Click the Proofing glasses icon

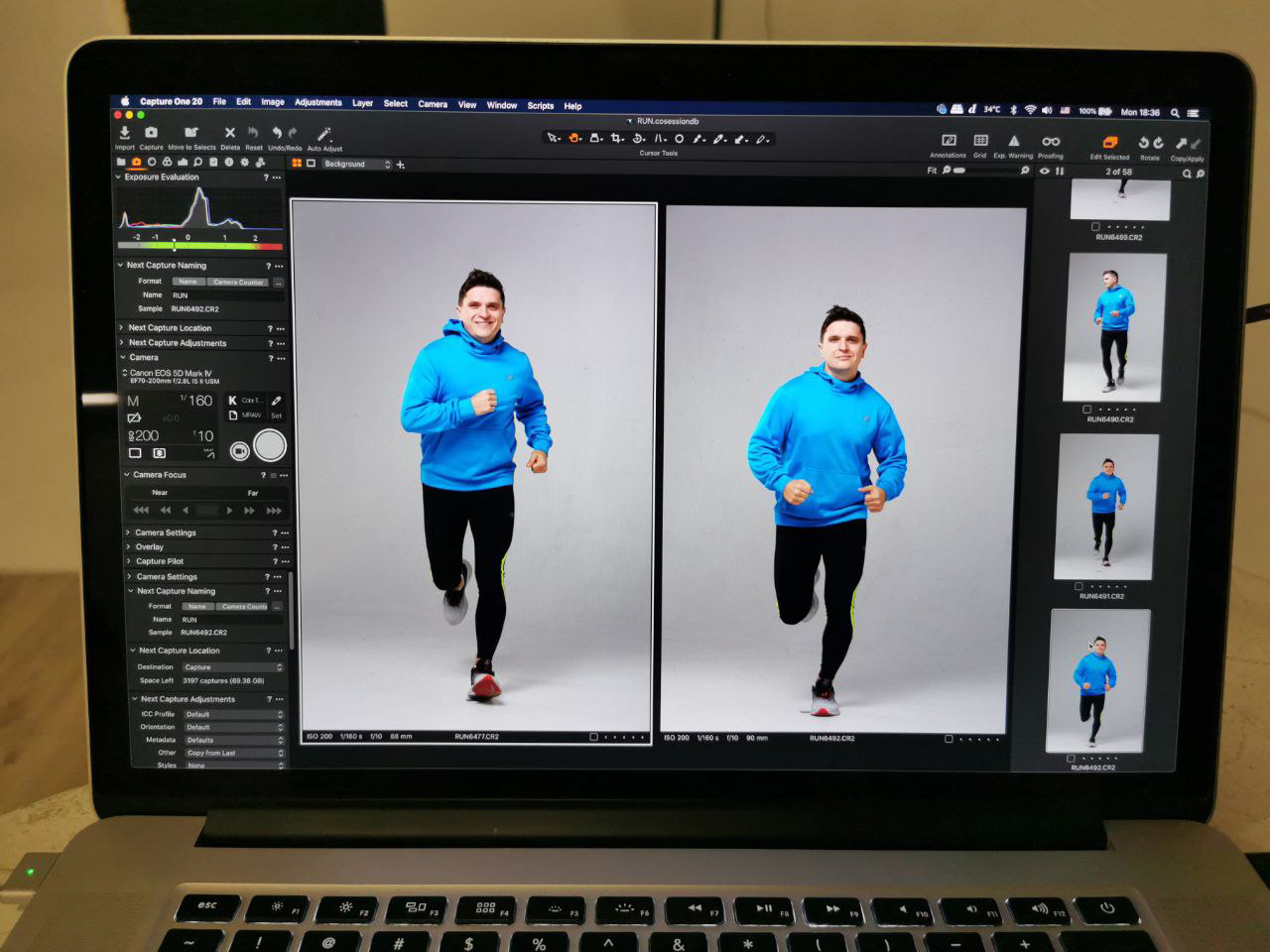coord(1051,141)
